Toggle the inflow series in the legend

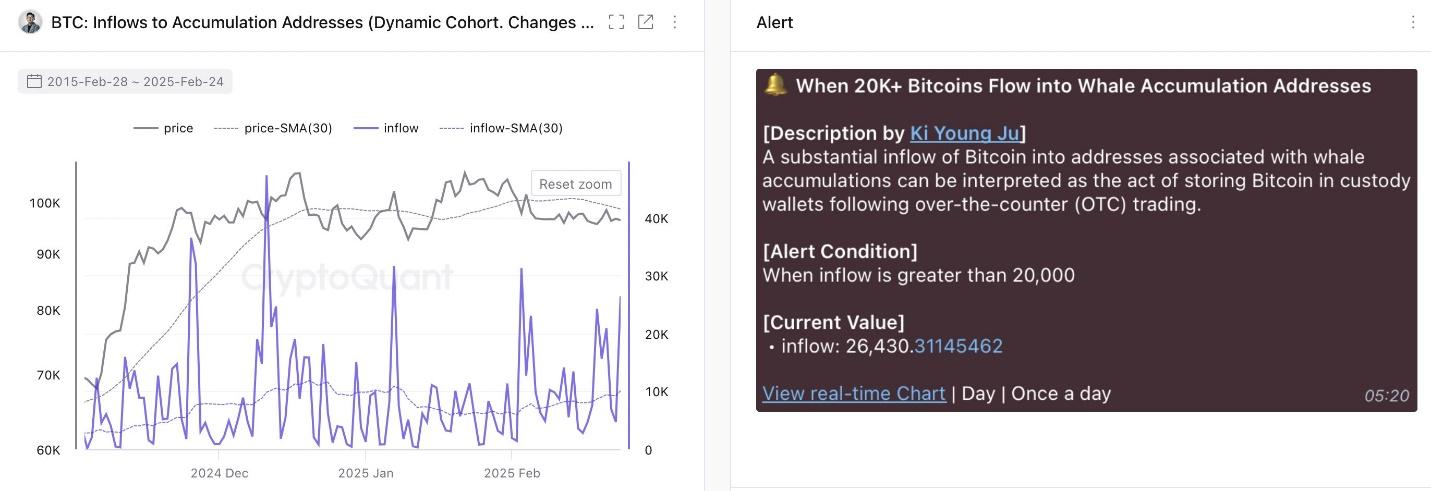(387, 128)
